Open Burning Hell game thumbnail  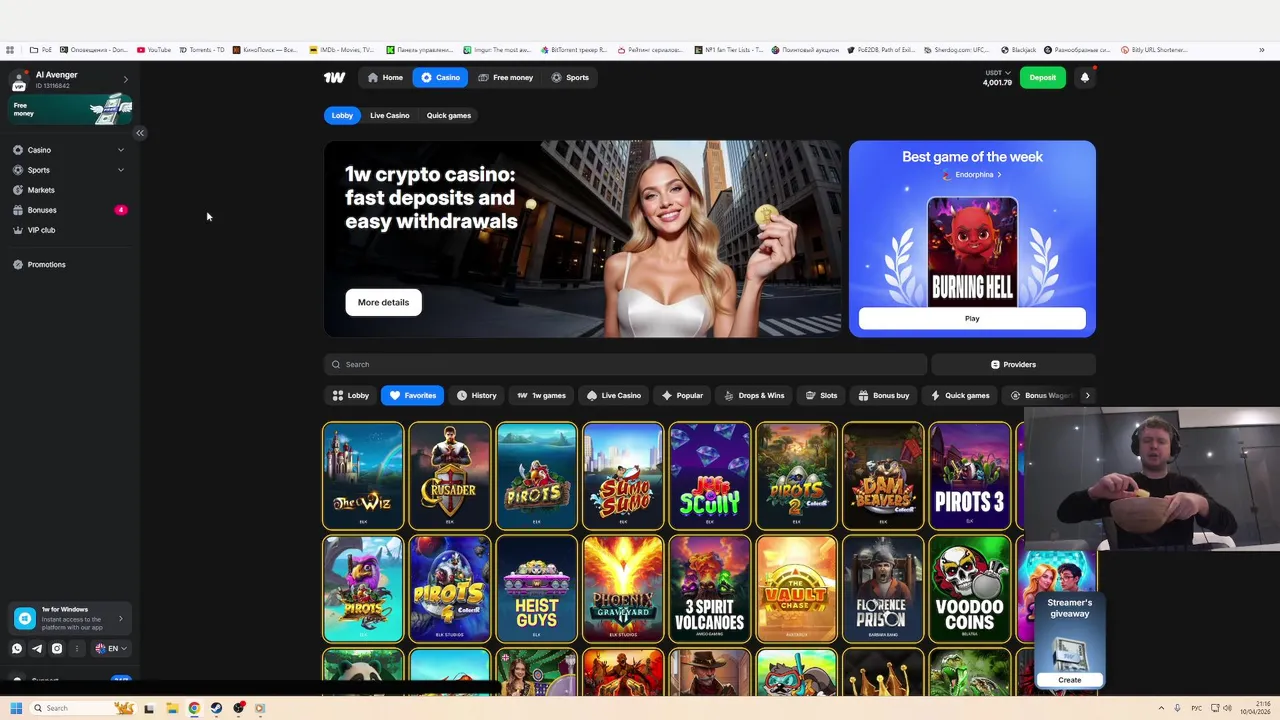click(x=972, y=251)
